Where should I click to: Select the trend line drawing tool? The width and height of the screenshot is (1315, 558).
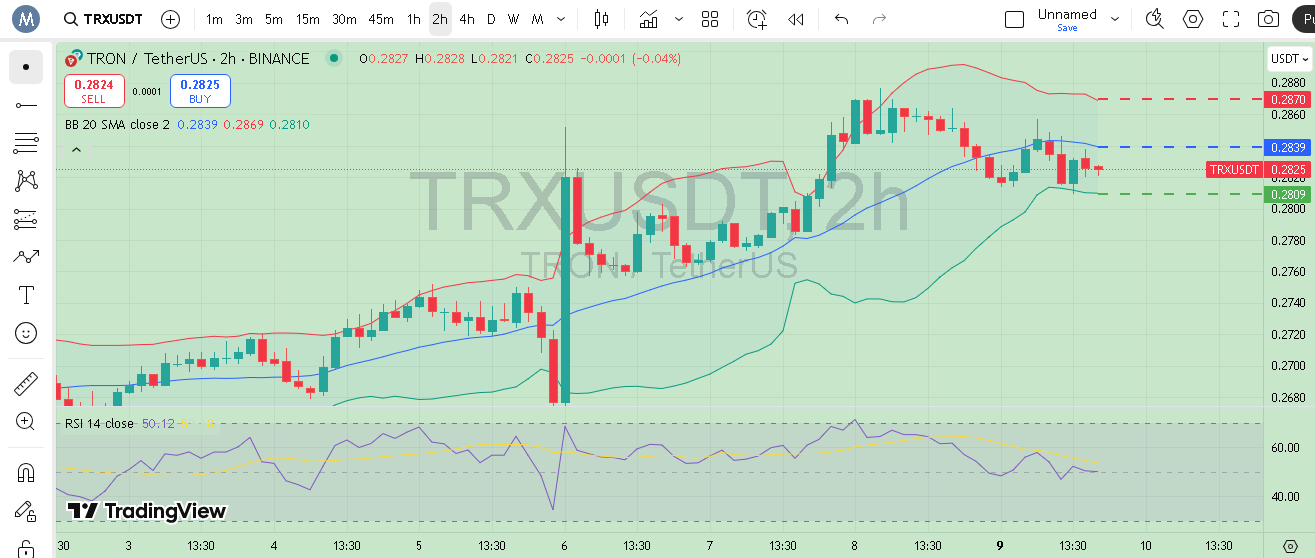pyautogui.click(x=26, y=105)
